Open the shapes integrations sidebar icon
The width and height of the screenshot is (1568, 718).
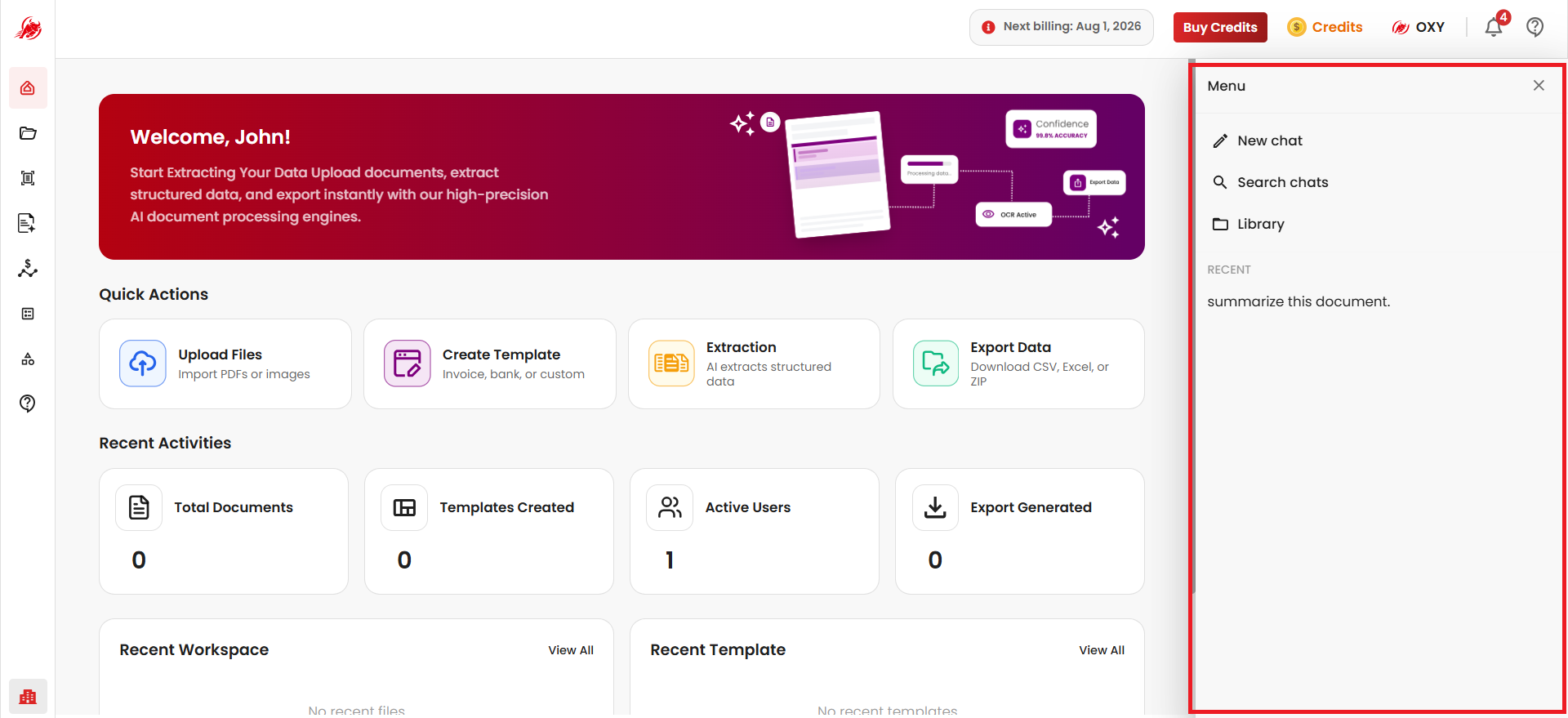pyautogui.click(x=28, y=359)
